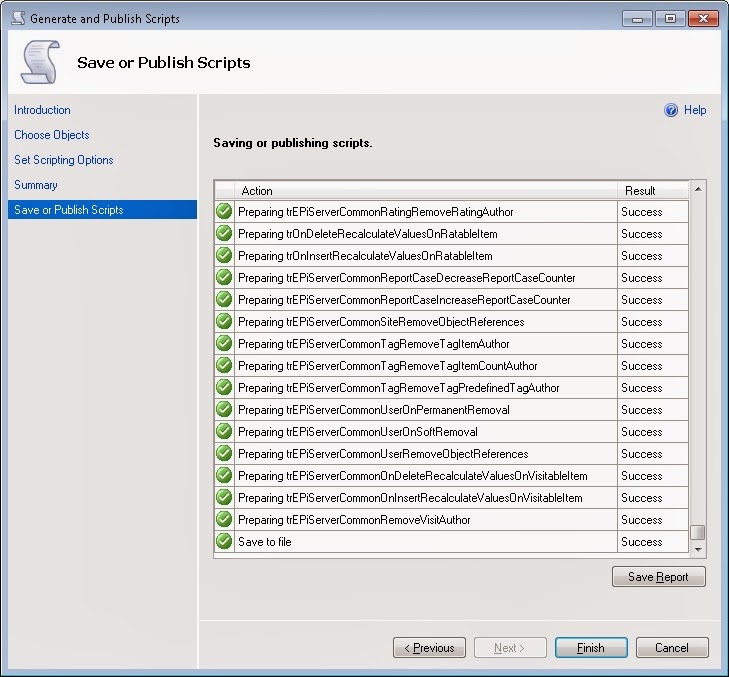Click the Finish button
The height and width of the screenshot is (677, 729).
click(591, 648)
